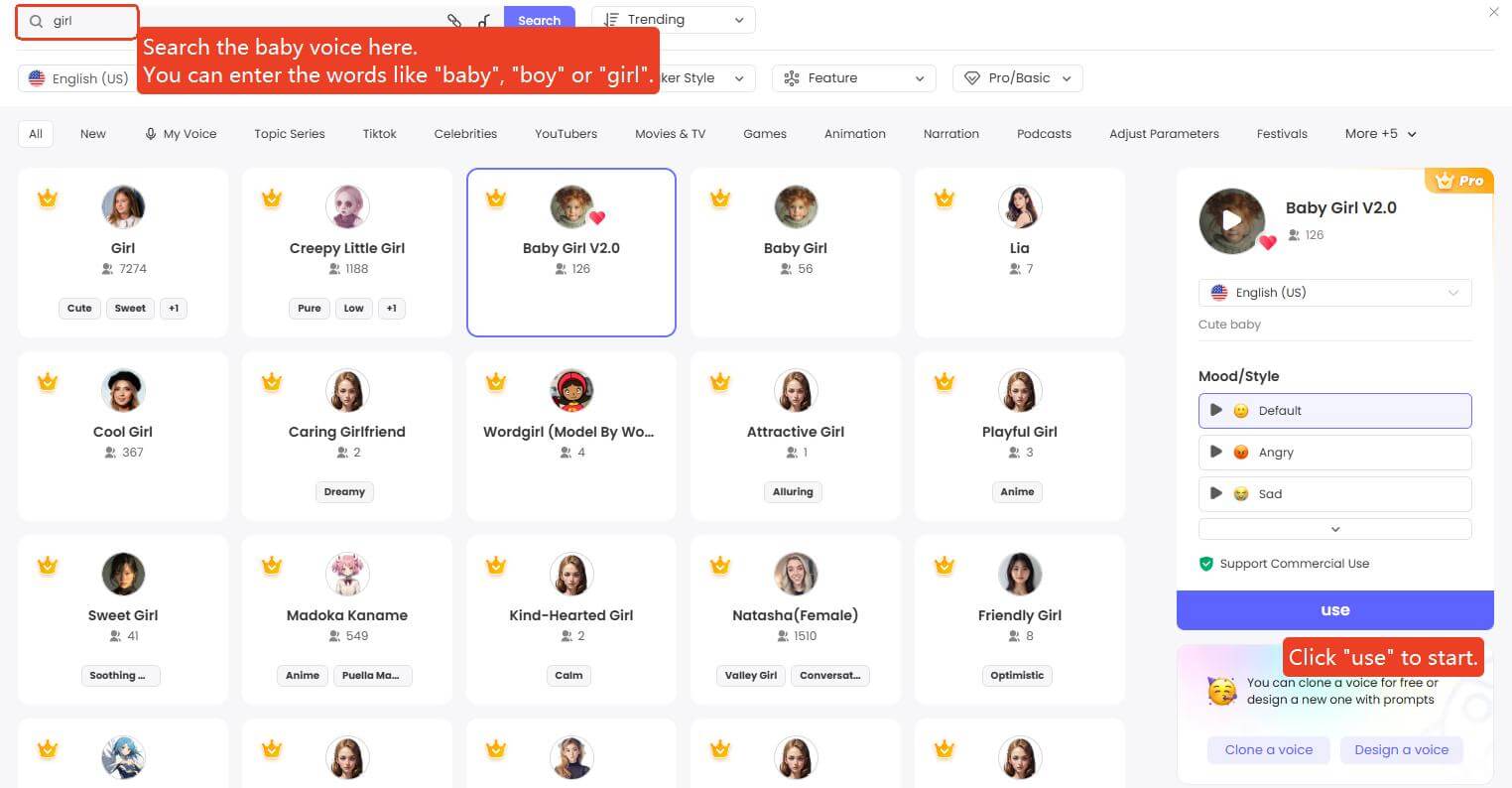Open the Topic Series tab
This screenshot has height=788, width=1512.
pyautogui.click(x=290, y=134)
